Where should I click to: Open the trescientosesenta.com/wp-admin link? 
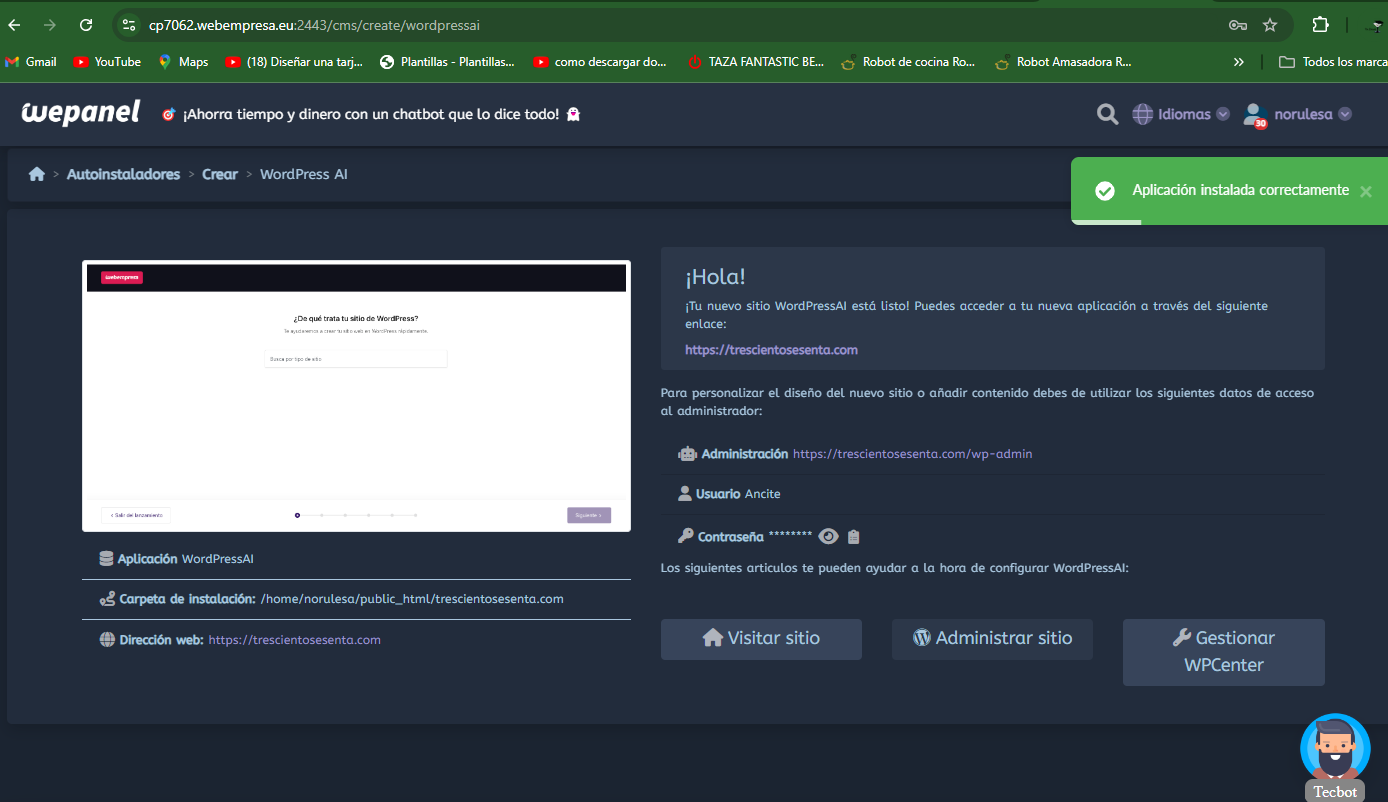(912, 454)
